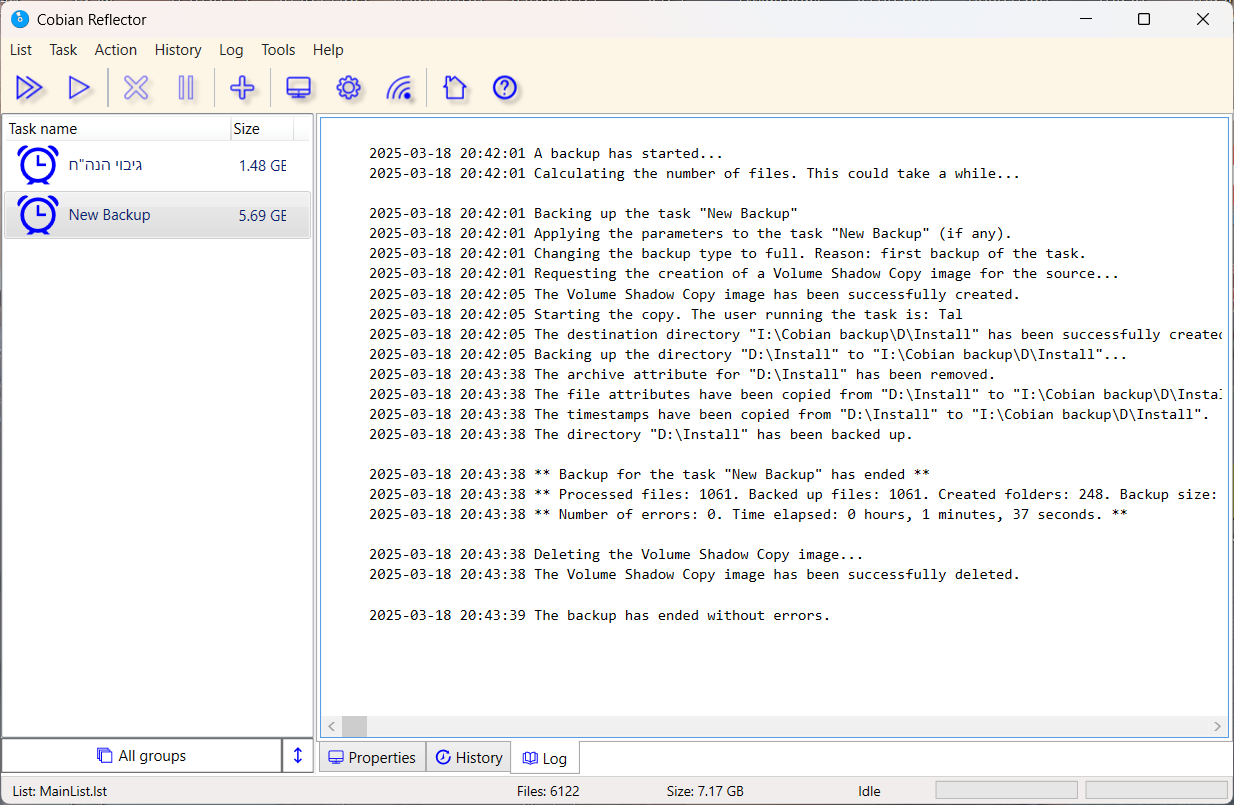The width and height of the screenshot is (1234, 805).
Task: Click the wireless remote connection icon
Action: [399, 88]
